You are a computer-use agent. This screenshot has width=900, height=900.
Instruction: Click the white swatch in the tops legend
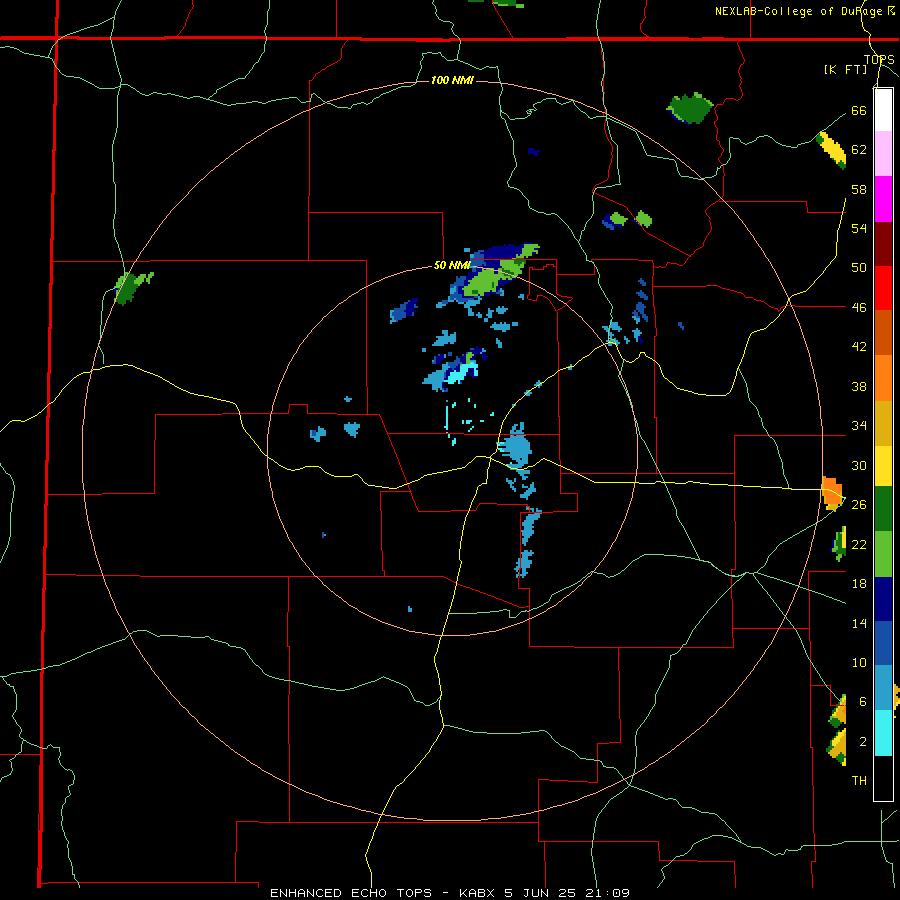pos(883,110)
